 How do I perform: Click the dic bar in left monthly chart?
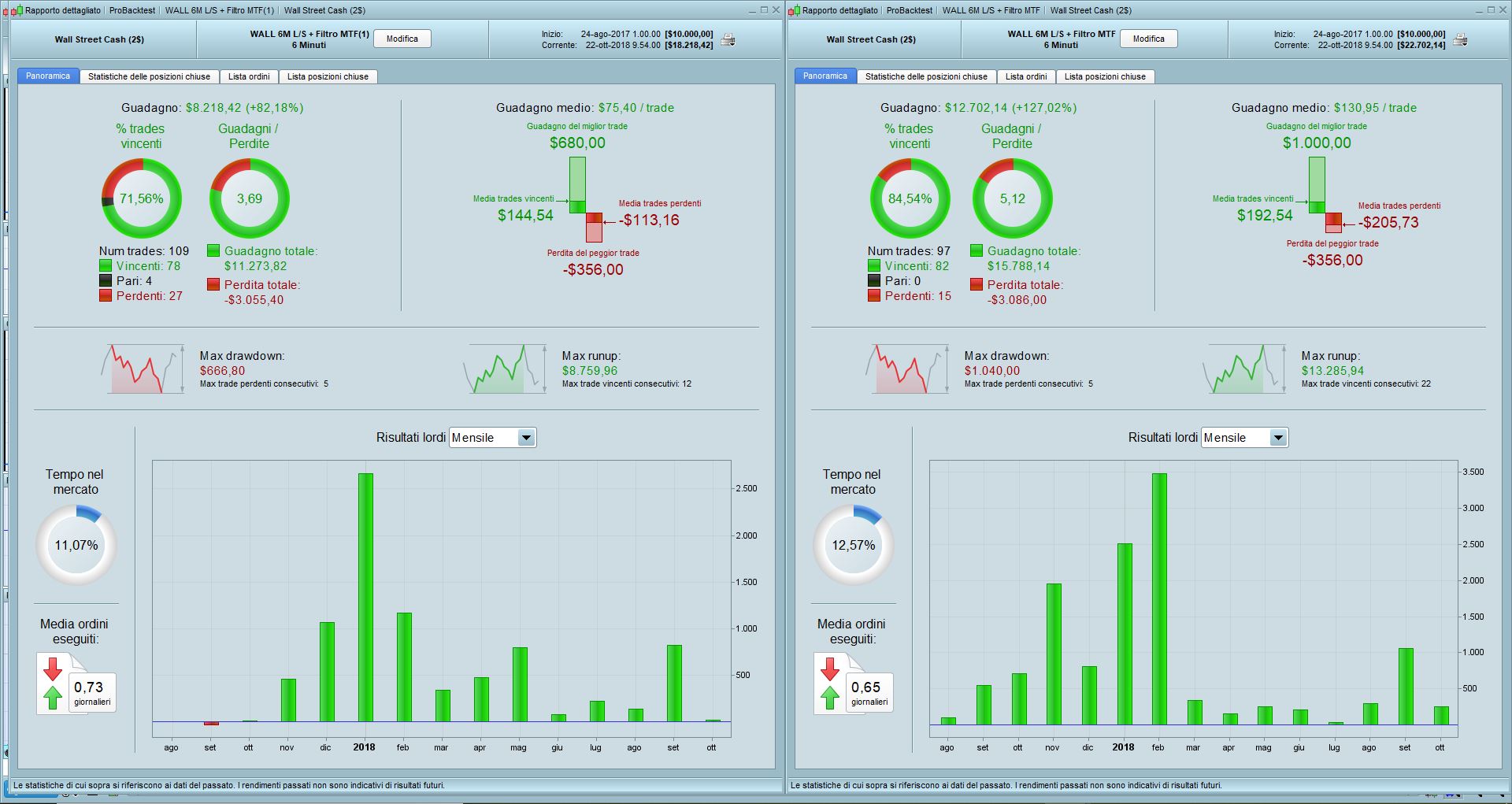click(327, 672)
